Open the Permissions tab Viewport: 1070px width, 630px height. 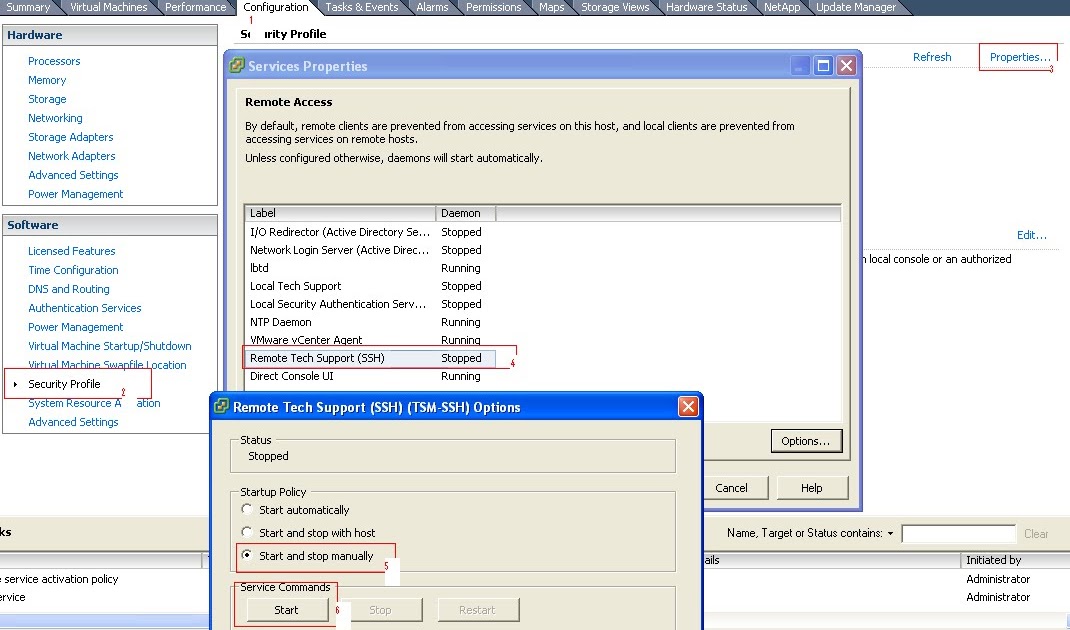(493, 7)
